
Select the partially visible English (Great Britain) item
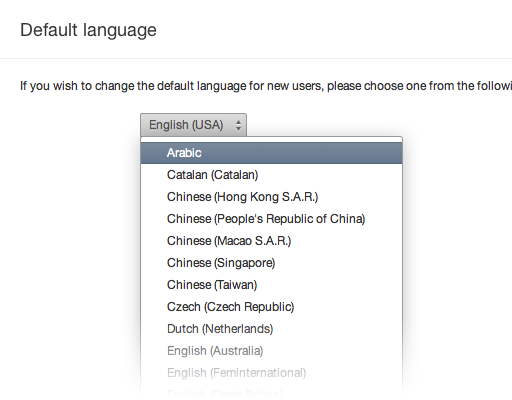click(x=271, y=393)
